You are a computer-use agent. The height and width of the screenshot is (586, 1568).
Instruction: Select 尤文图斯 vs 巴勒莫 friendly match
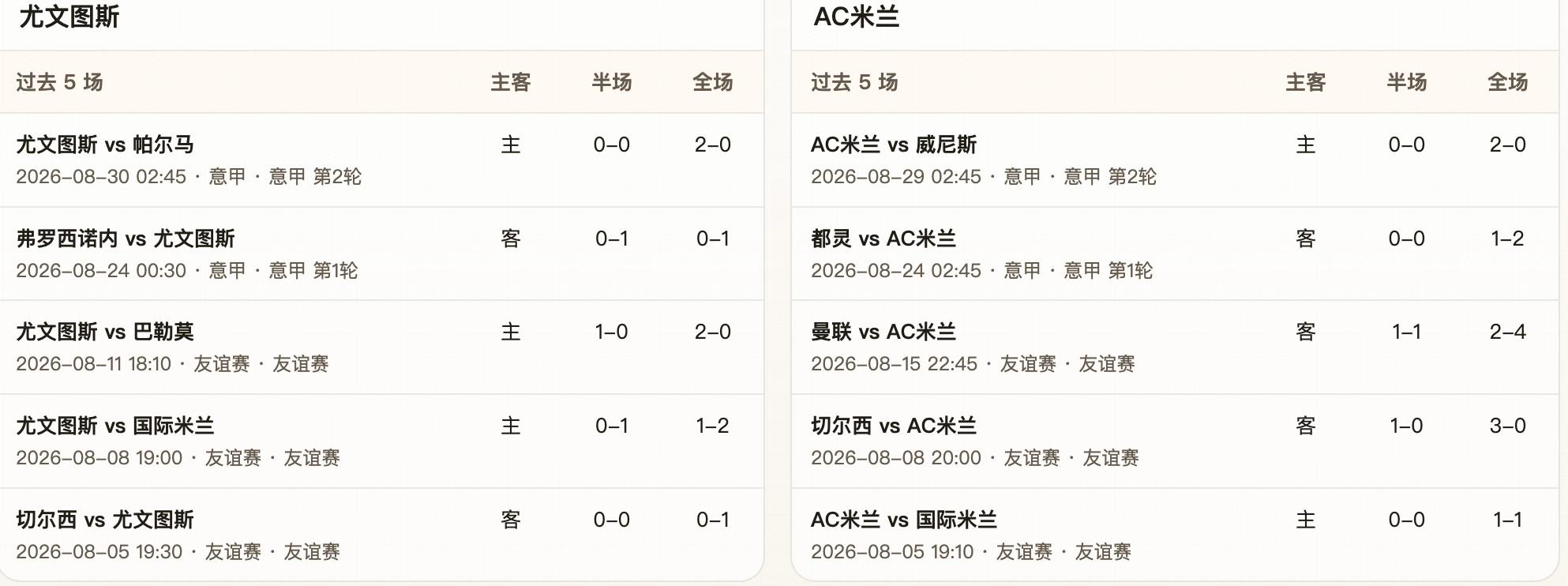(x=381, y=347)
